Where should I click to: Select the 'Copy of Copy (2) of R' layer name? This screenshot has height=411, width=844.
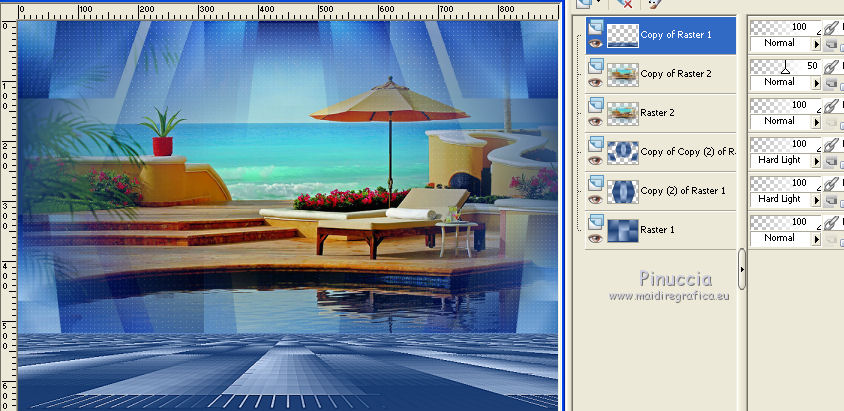point(687,152)
